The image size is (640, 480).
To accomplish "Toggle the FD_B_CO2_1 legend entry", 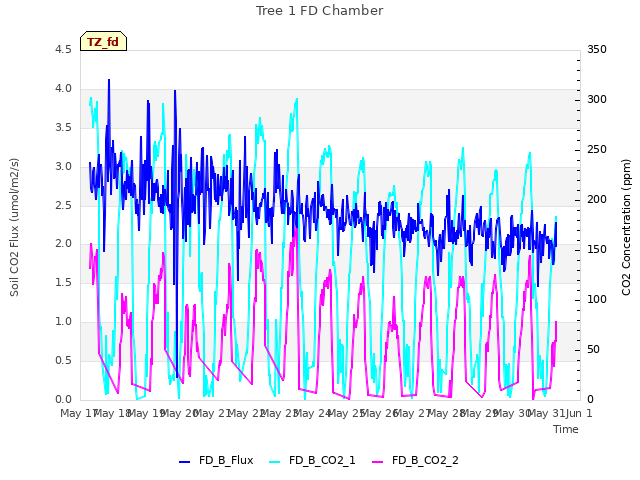I will click(x=312, y=460).
